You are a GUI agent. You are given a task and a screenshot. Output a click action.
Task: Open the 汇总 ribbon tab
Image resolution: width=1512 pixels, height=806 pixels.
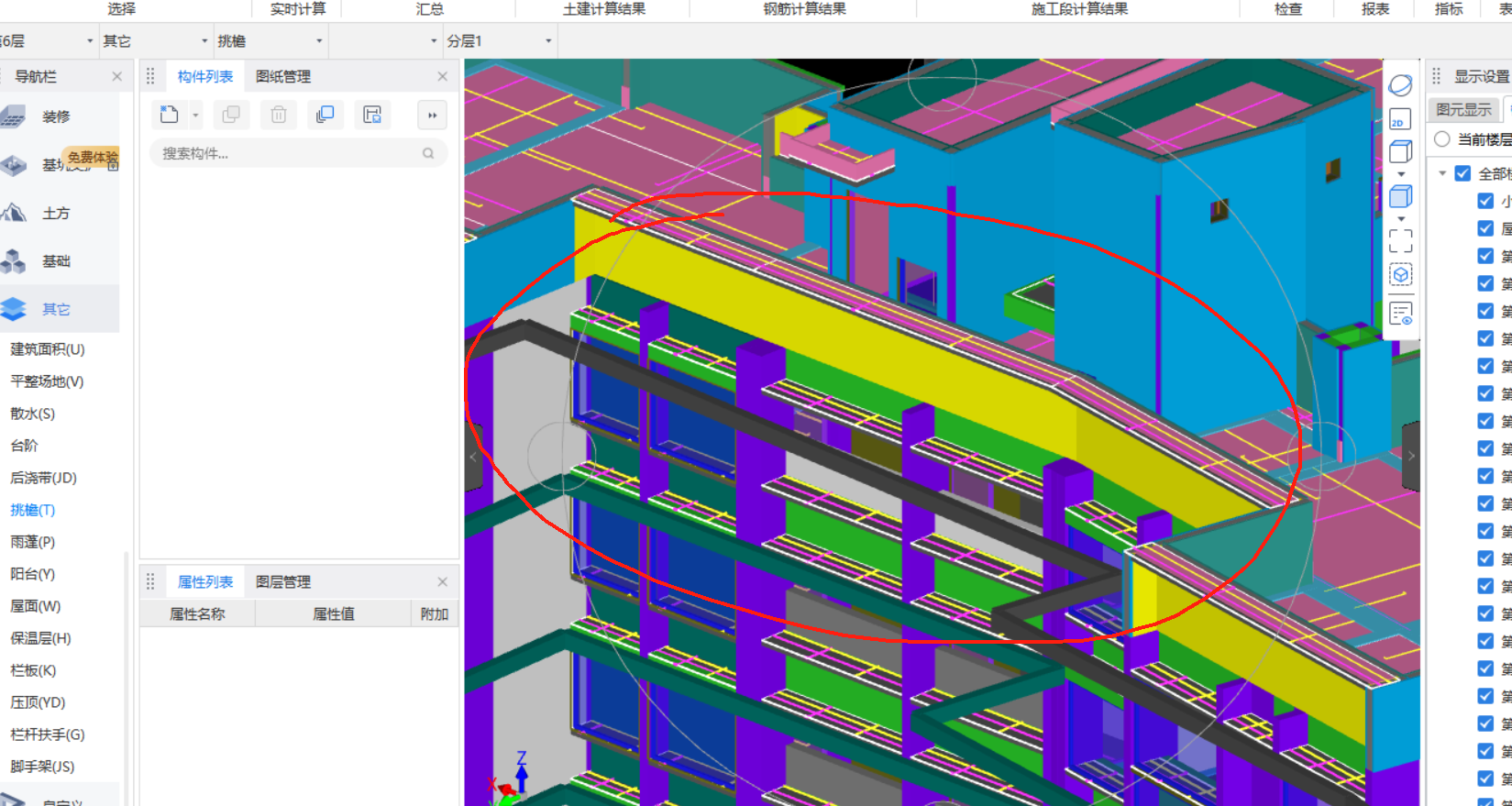click(x=430, y=8)
